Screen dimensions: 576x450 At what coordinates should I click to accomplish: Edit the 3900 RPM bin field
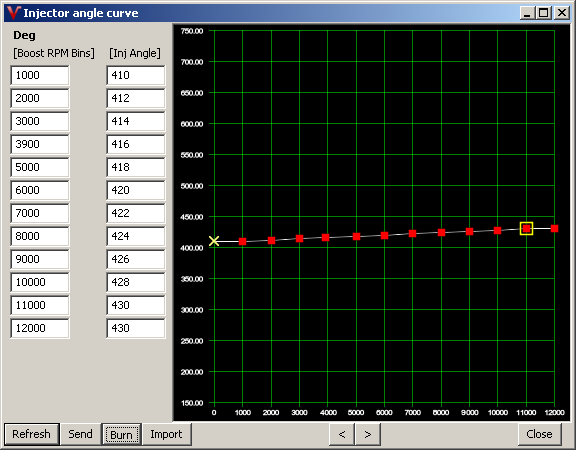[x=40, y=144]
